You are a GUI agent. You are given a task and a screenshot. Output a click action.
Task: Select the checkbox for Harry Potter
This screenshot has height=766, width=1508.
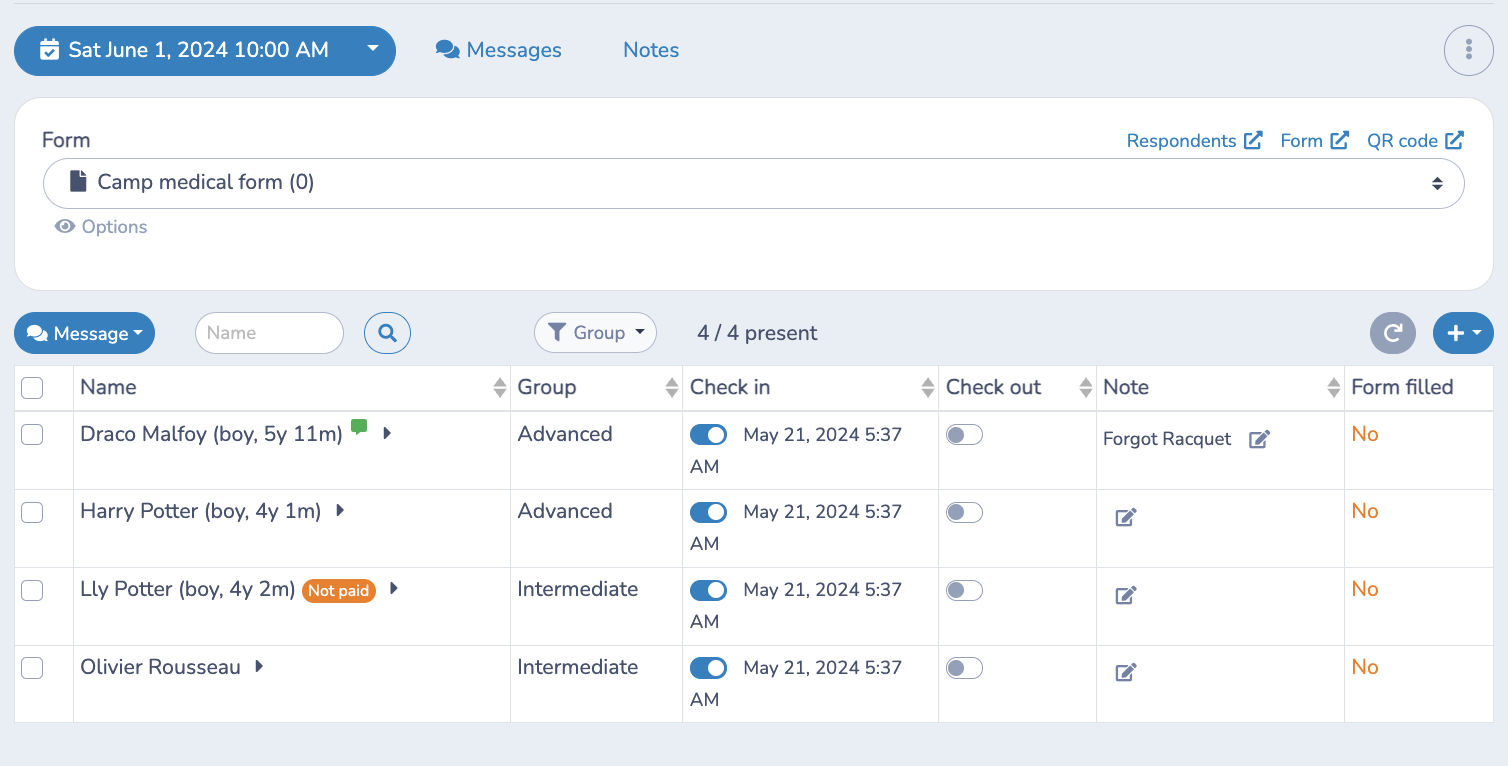tap(32, 512)
